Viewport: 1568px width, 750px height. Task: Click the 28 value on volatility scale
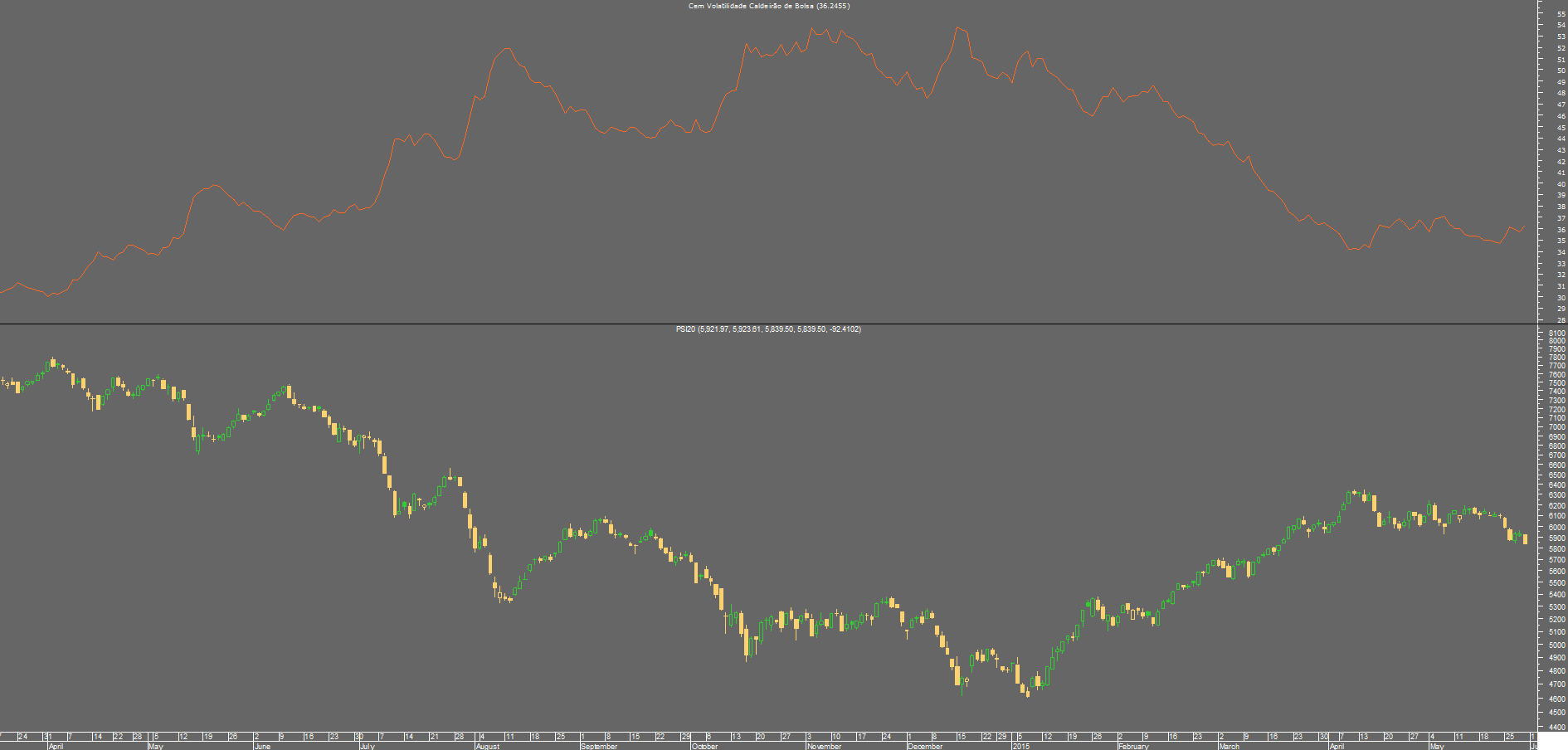coord(1561,320)
